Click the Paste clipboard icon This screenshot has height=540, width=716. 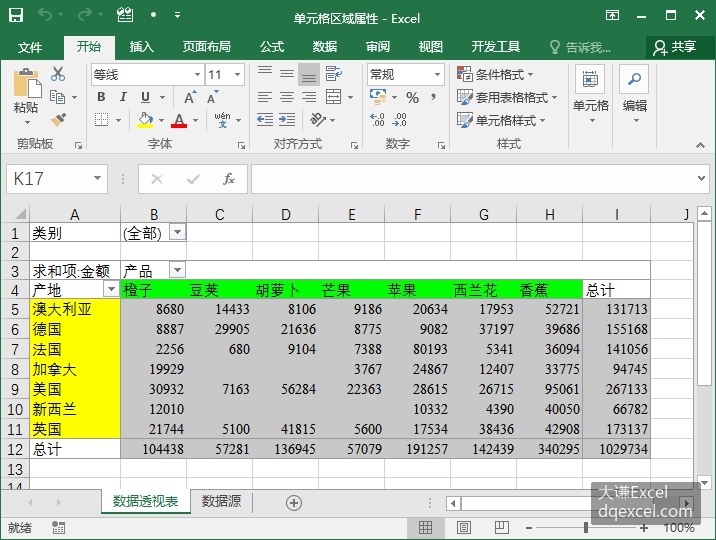click(27, 84)
